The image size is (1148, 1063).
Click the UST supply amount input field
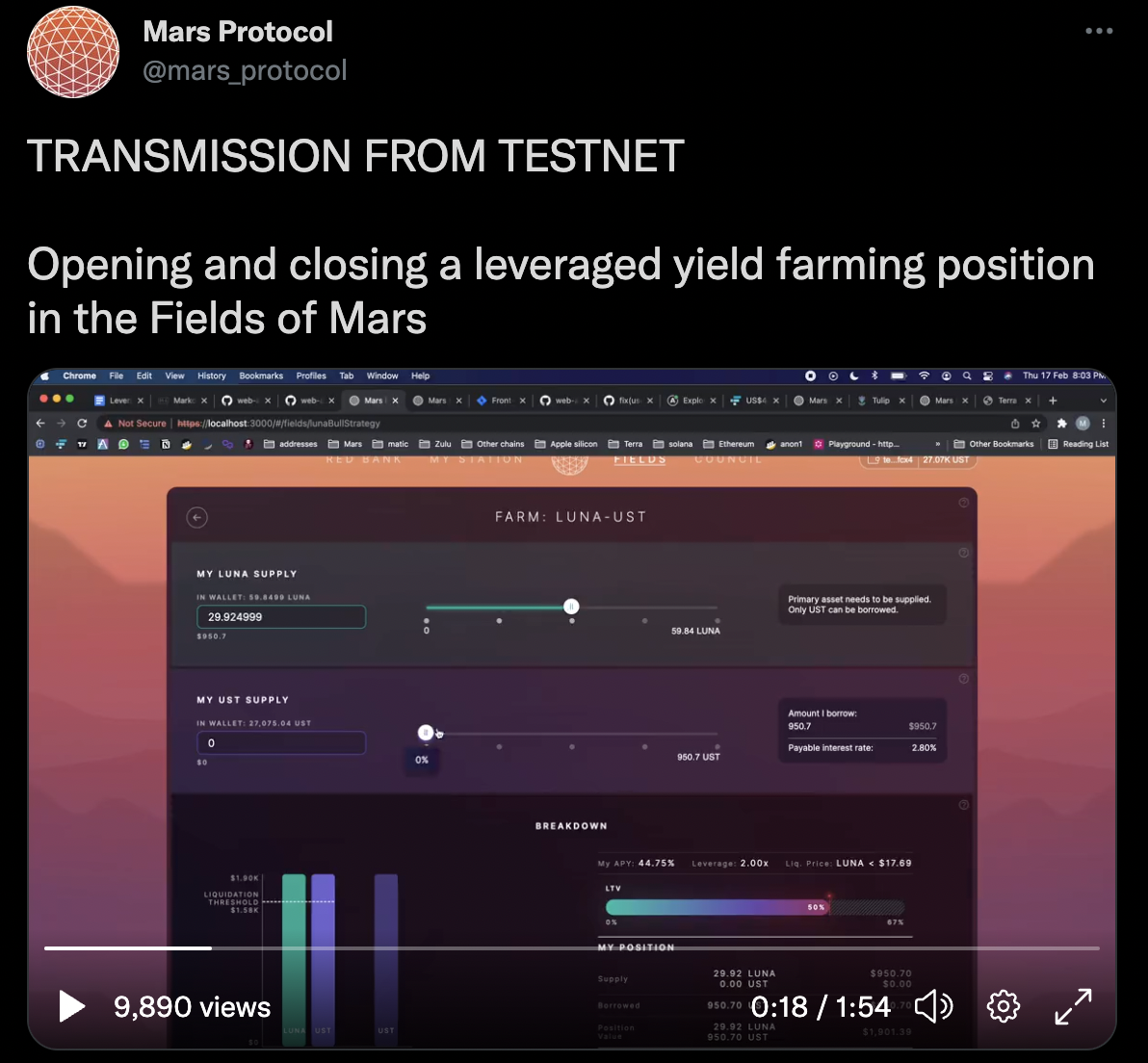pyautogui.click(x=281, y=742)
